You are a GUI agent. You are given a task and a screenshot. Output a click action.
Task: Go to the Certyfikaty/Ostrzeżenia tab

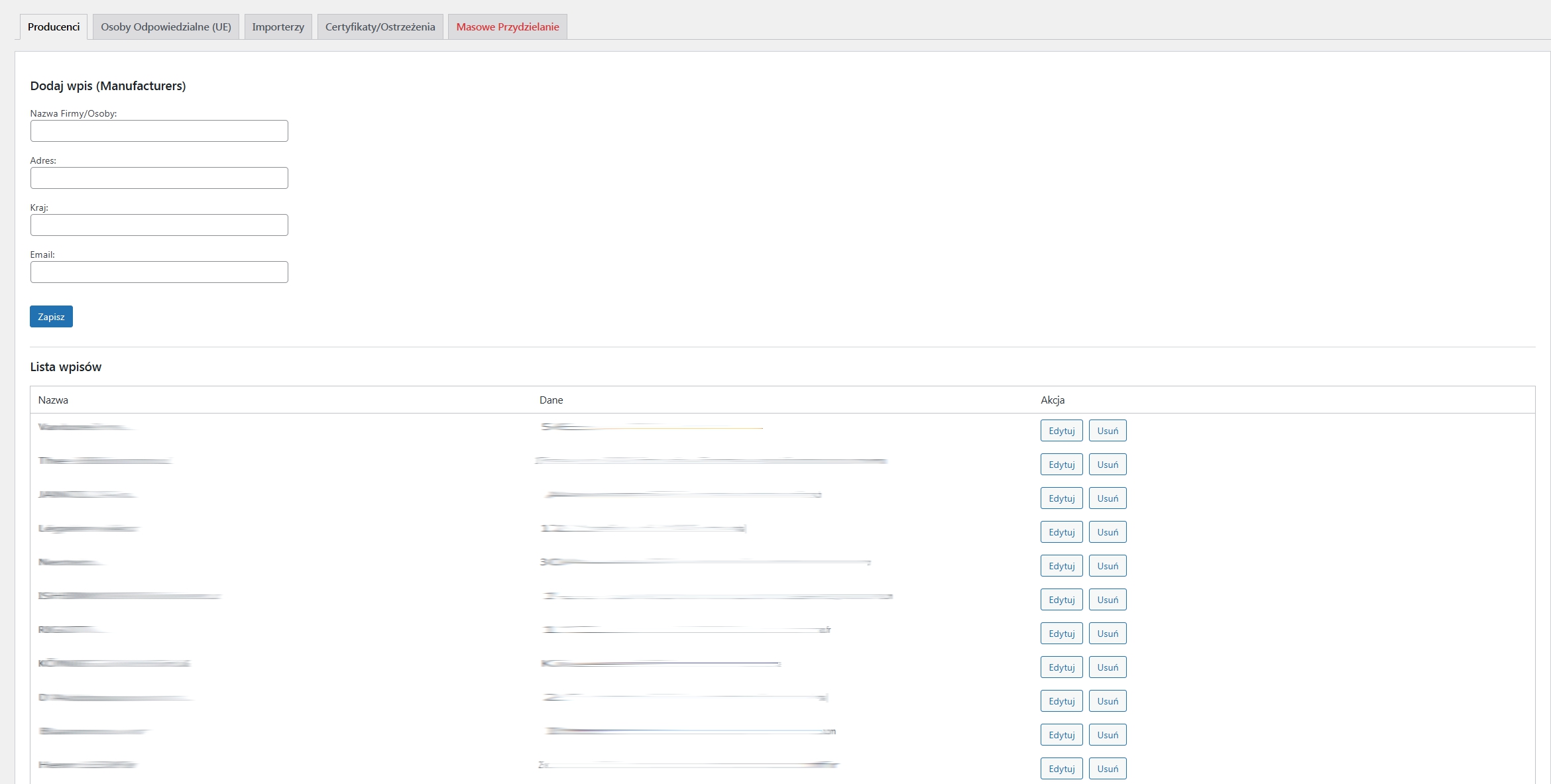(380, 27)
